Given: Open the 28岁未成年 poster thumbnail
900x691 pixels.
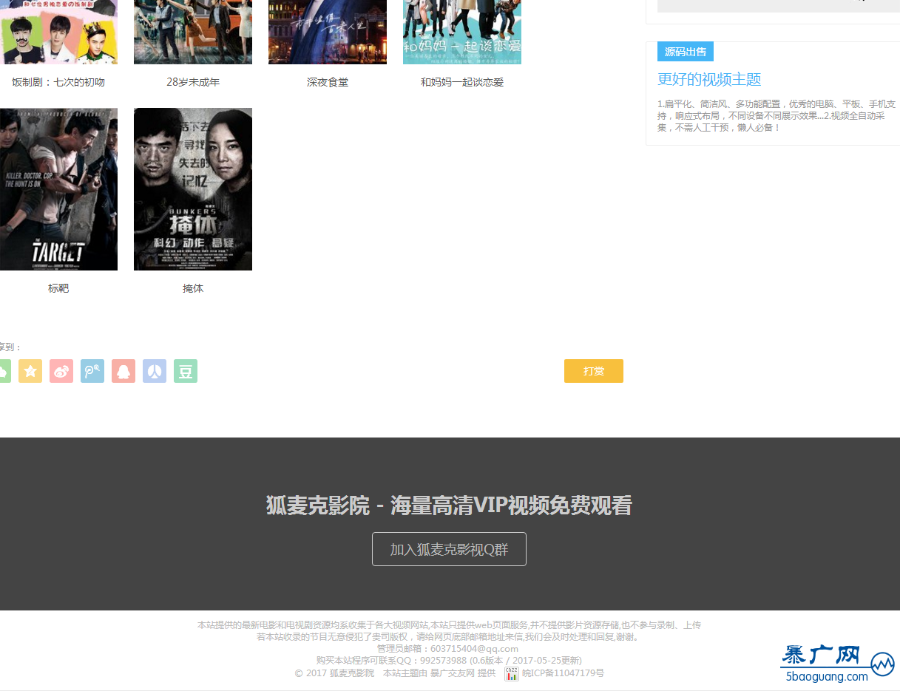Looking at the screenshot, I should tap(193, 32).
